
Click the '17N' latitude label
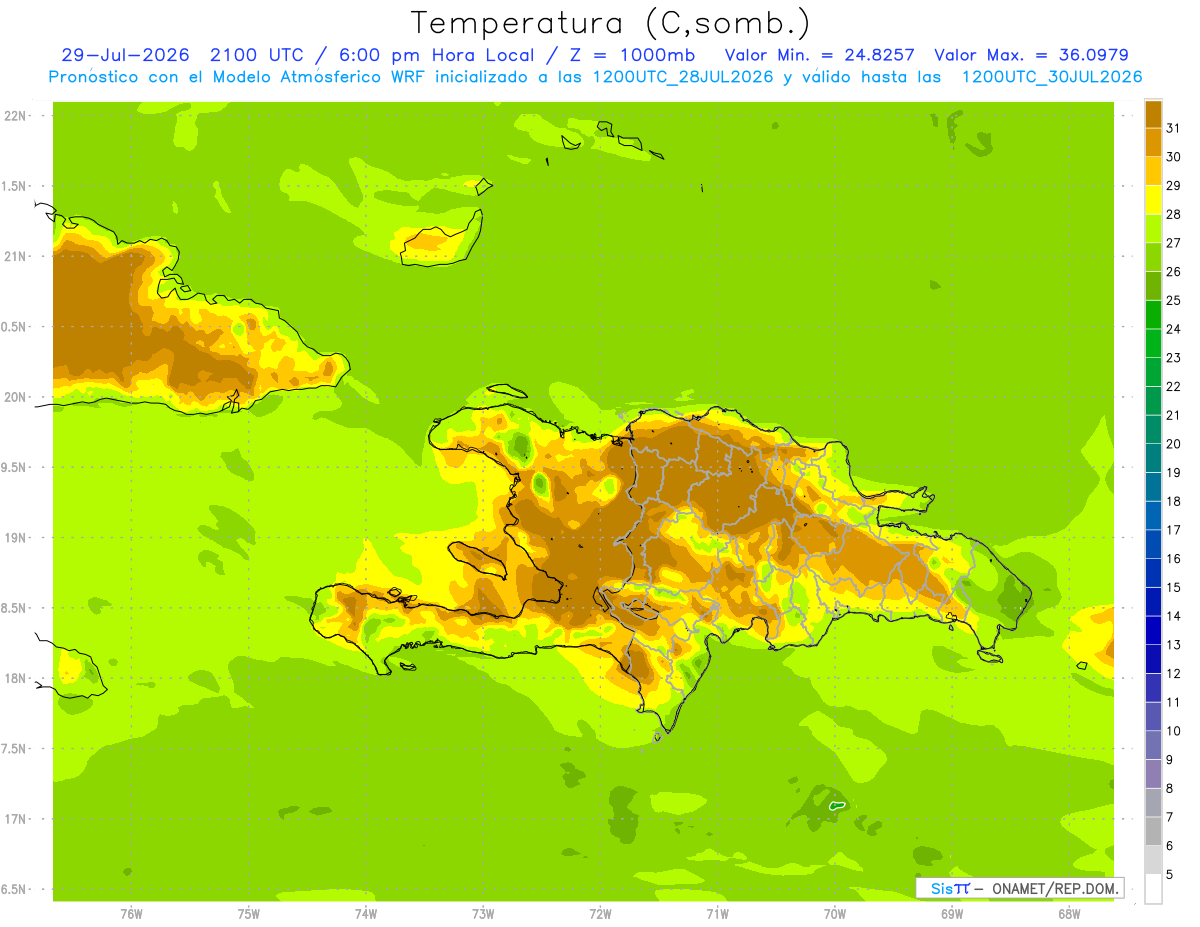pos(16,819)
